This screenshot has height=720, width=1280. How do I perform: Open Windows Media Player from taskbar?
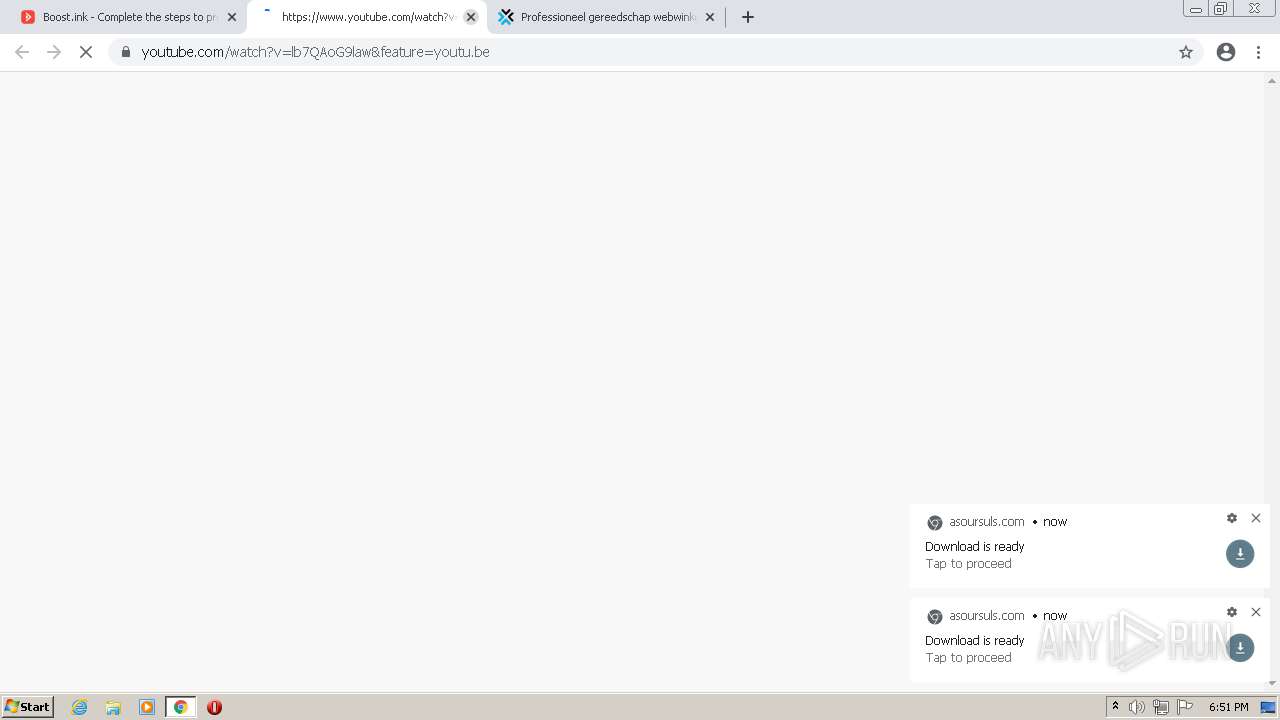tap(147, 707)
